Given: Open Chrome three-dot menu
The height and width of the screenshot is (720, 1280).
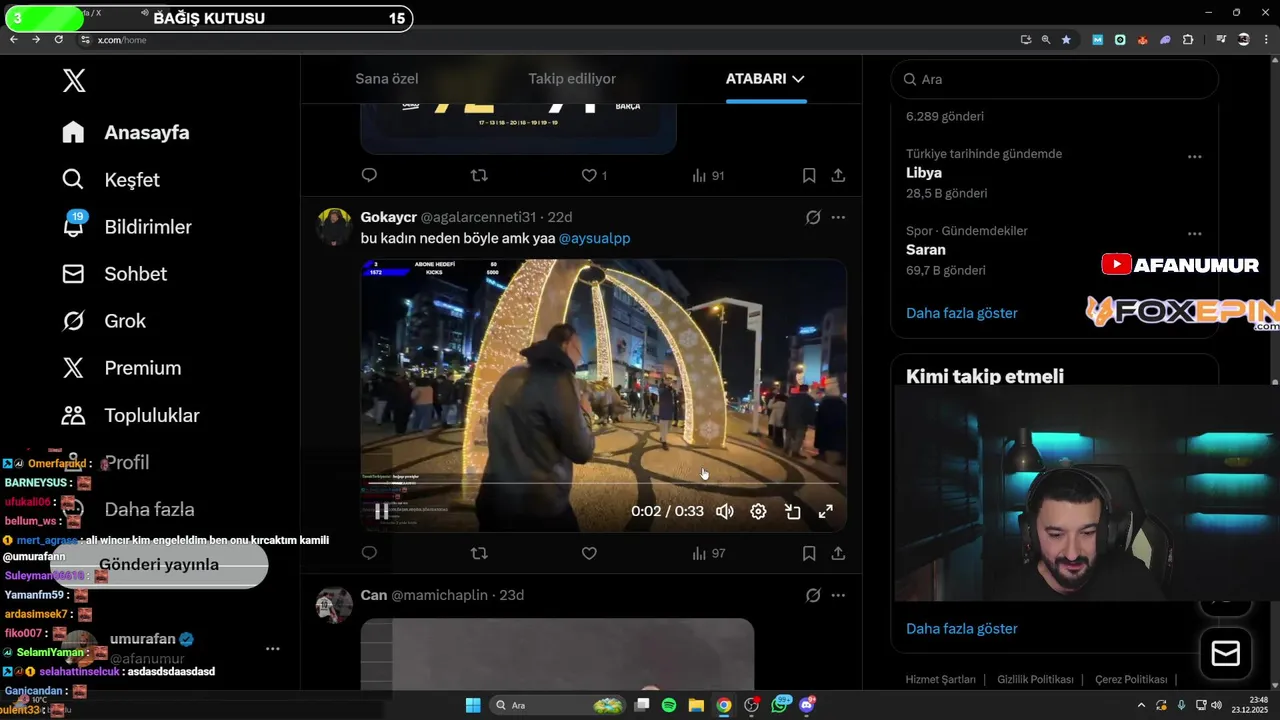Looking at the screenshot, I should point(1268,40).
